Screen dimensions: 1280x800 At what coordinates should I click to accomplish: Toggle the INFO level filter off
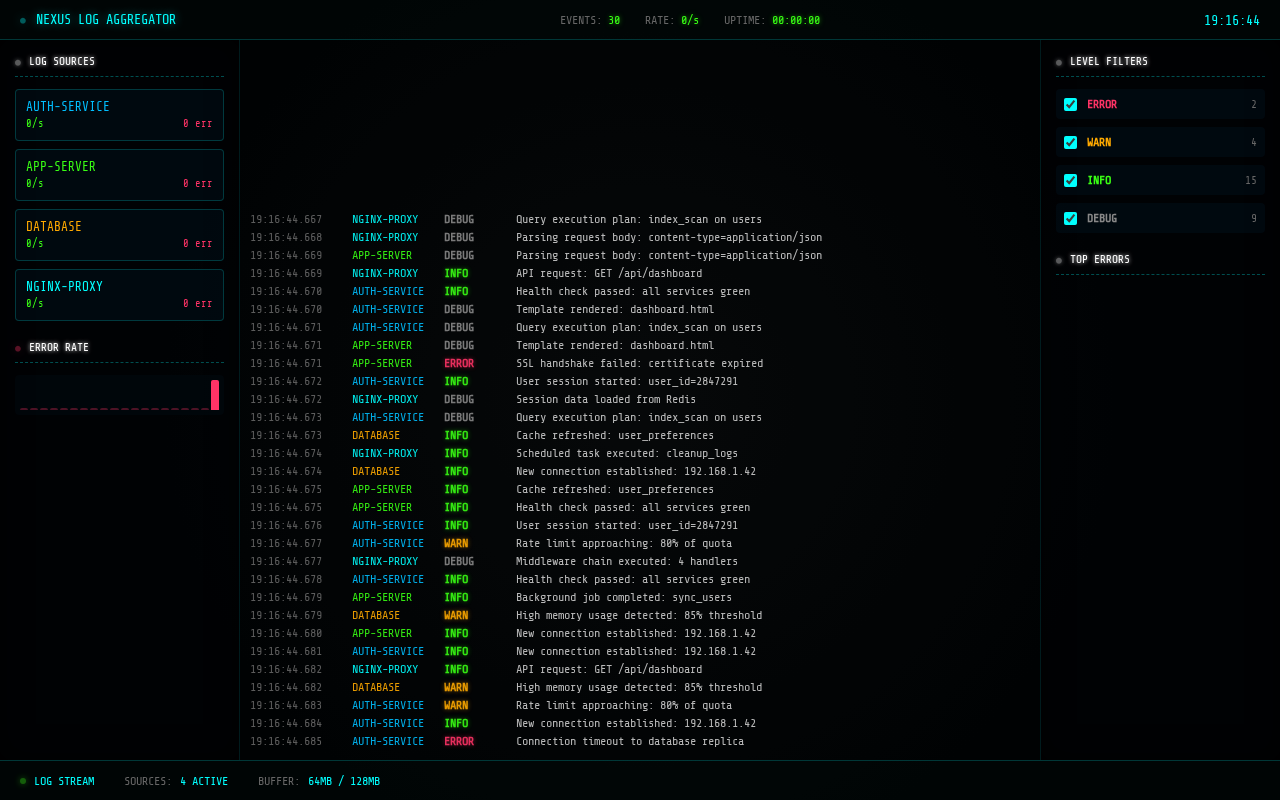[1070, 180]
